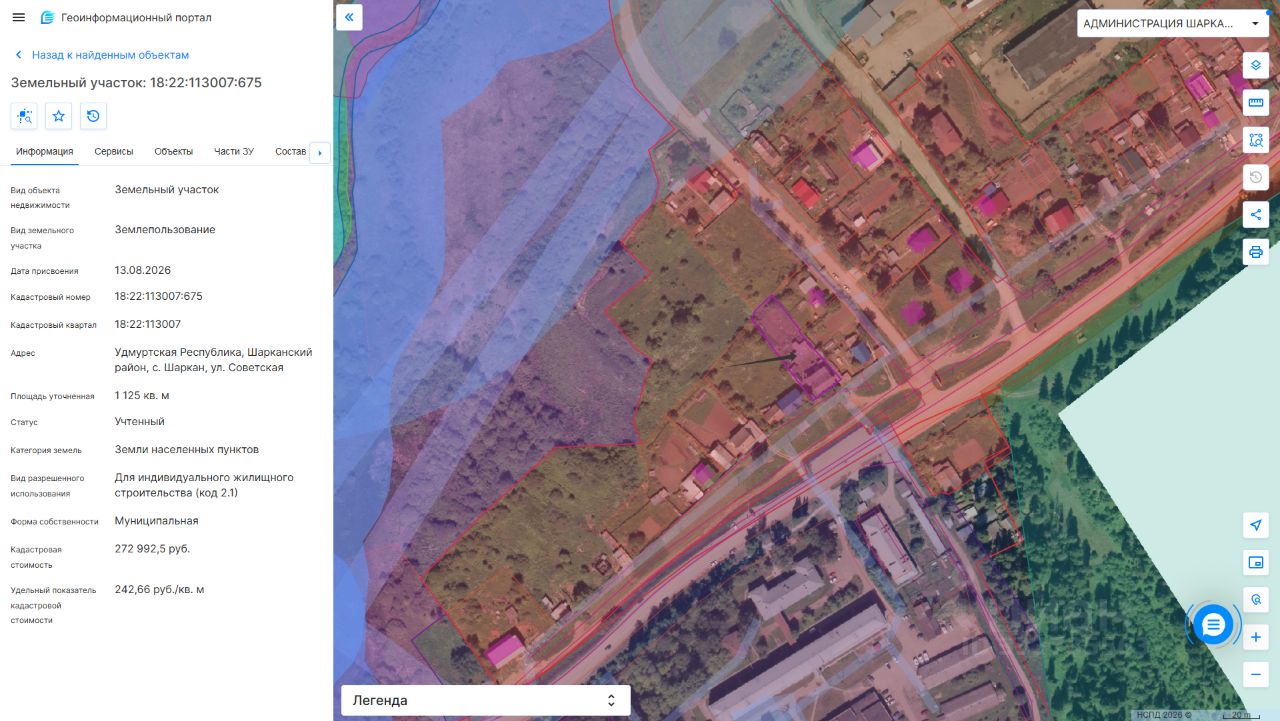The width and height of the screenshot is (1280, 721).
Task: Collapse the left information panel
Action: [x=349, y=17]
